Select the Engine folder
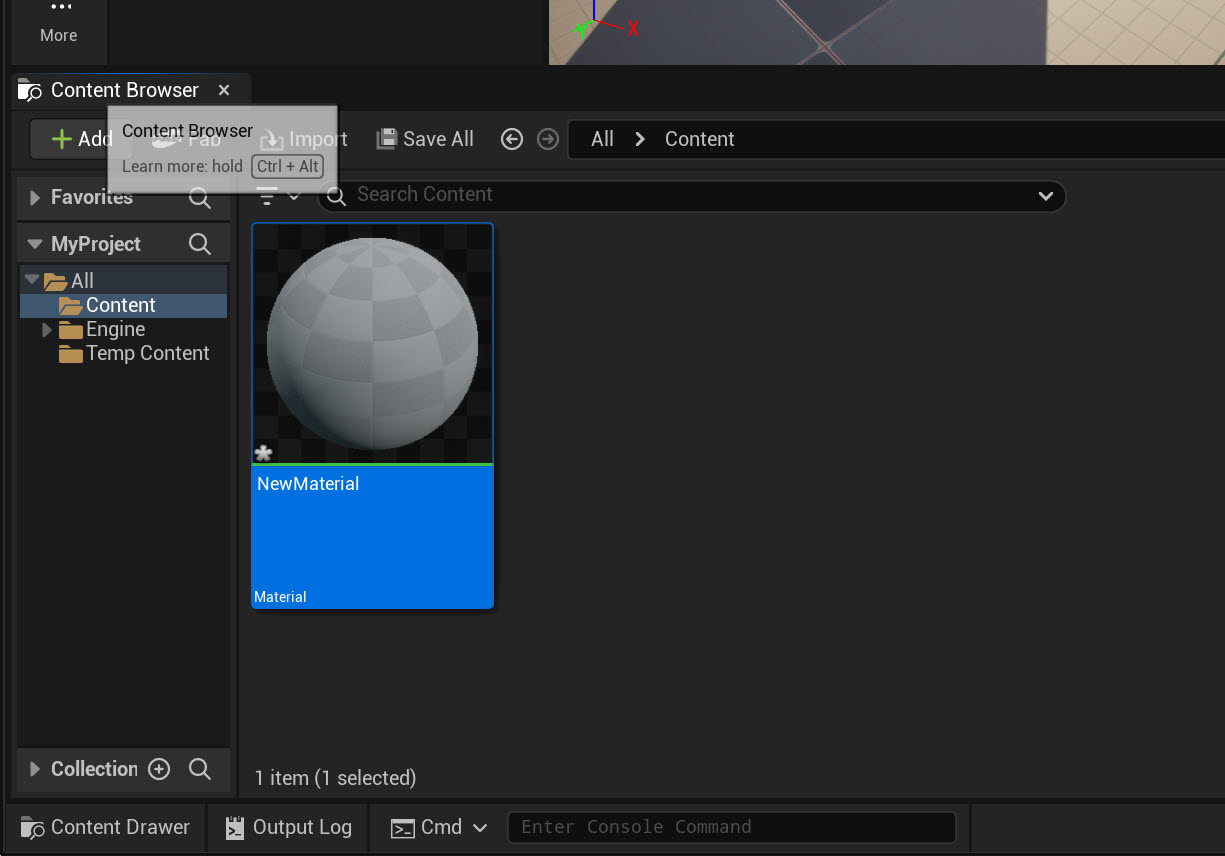This screenshot has height=856, width=1225. pos(115,329)
